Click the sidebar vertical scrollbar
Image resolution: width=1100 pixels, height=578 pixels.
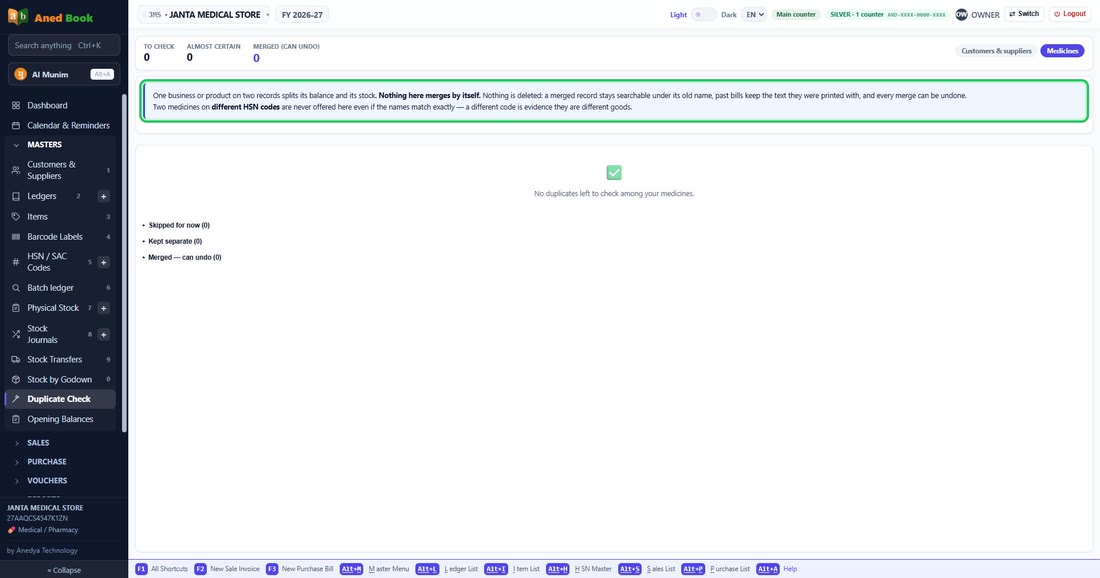coord(124,263)
